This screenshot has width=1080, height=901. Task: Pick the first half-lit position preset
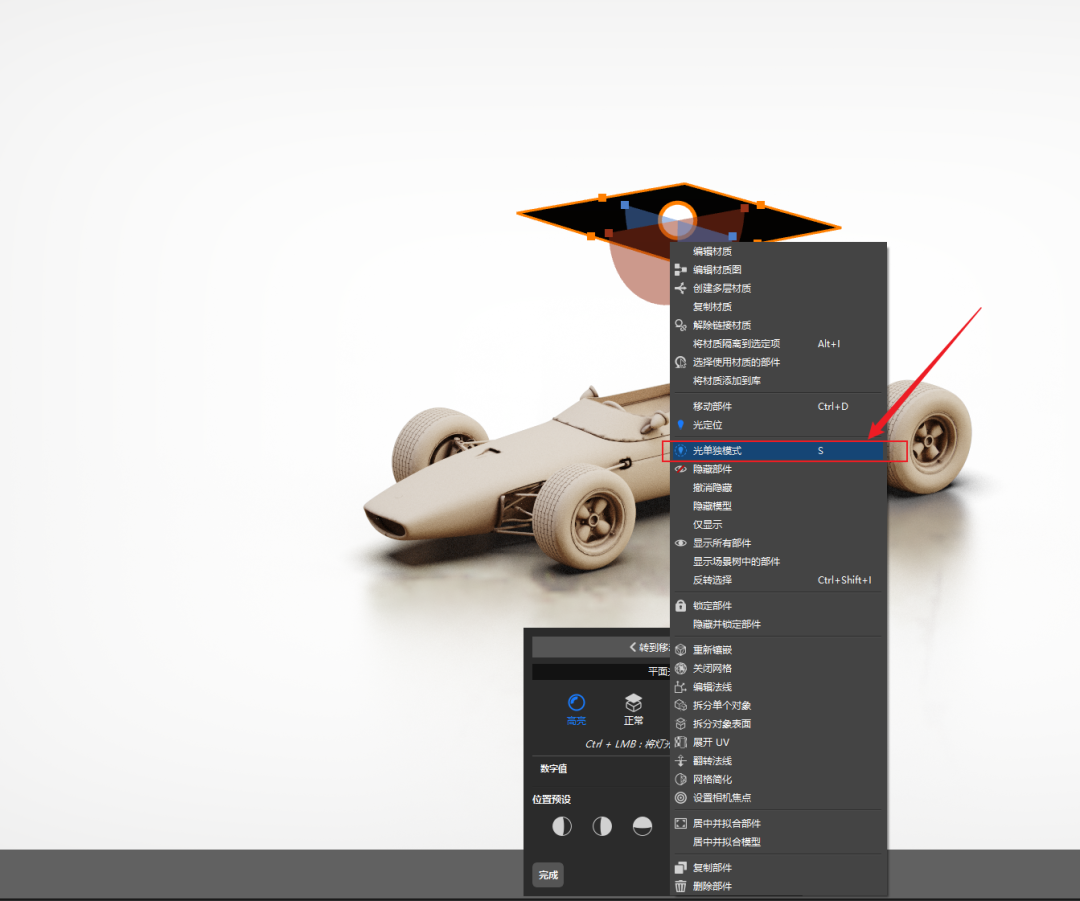click(562, 826)
